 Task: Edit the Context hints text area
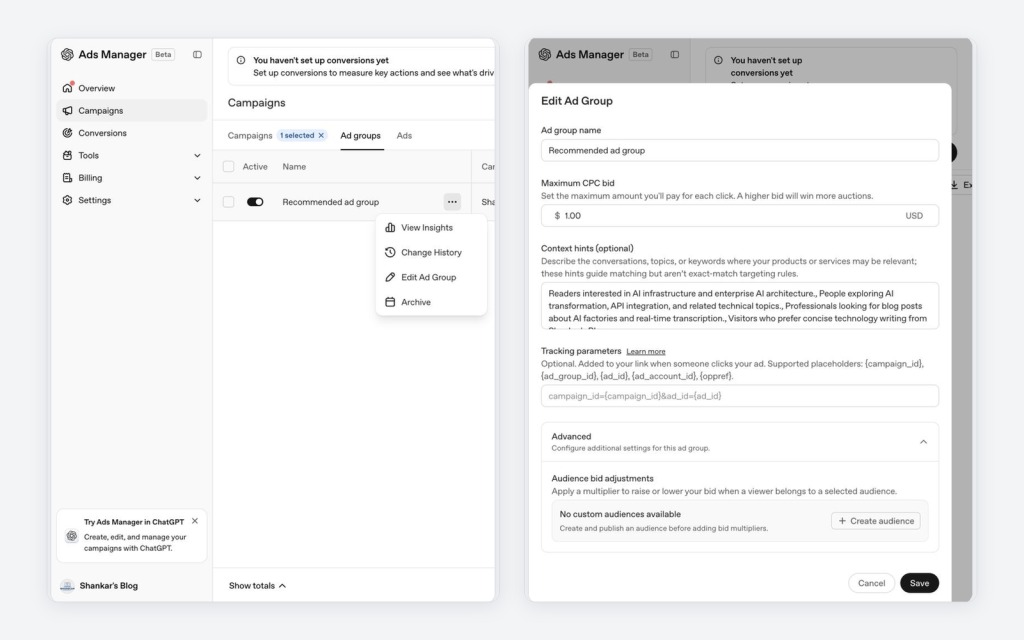point(740,306)
